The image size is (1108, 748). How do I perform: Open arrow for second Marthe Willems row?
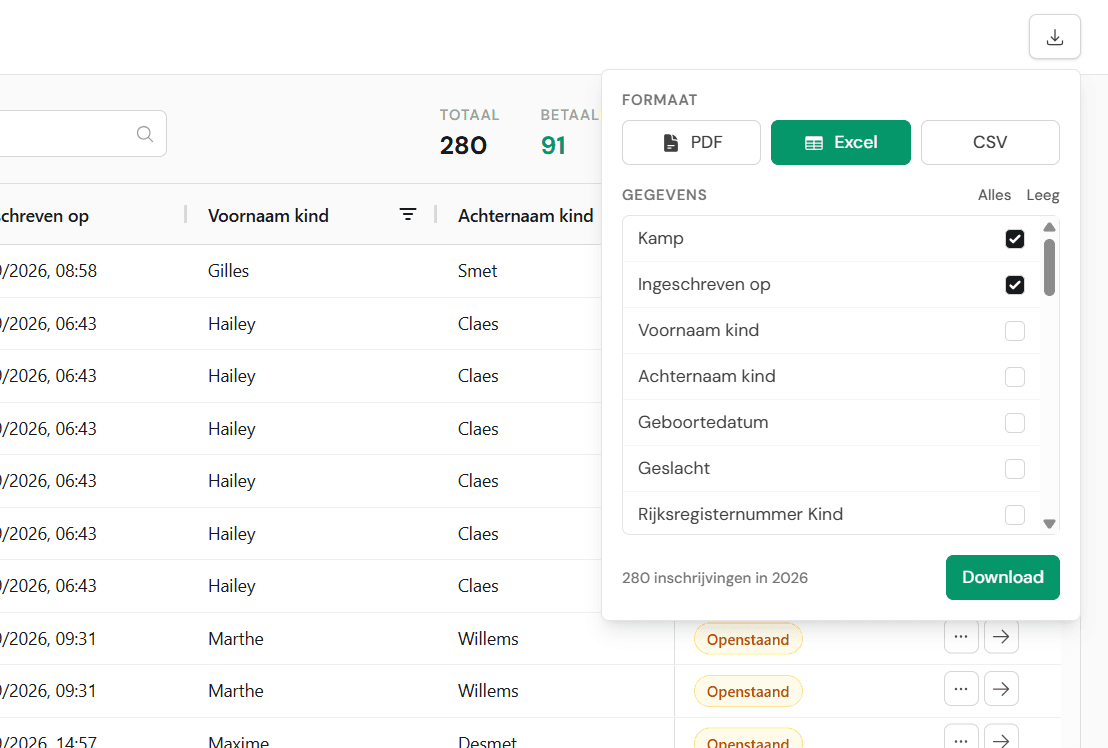point(1001,689)
